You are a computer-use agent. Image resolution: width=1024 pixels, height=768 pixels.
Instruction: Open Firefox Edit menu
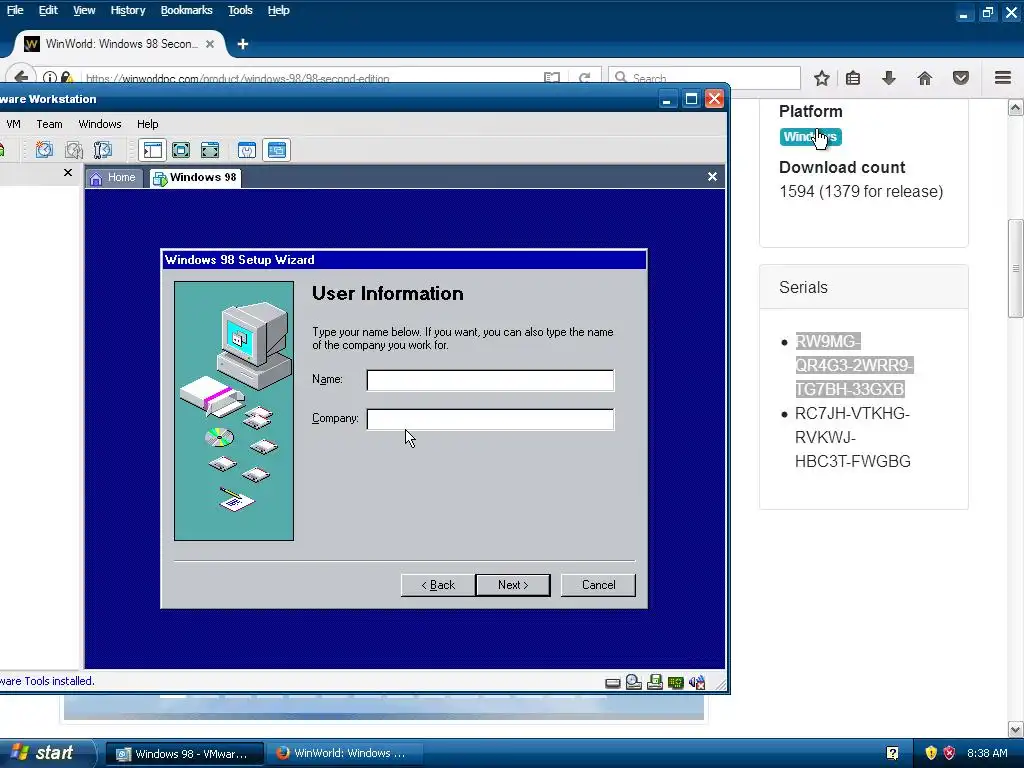pyautogui.click(x=48, y=10)
